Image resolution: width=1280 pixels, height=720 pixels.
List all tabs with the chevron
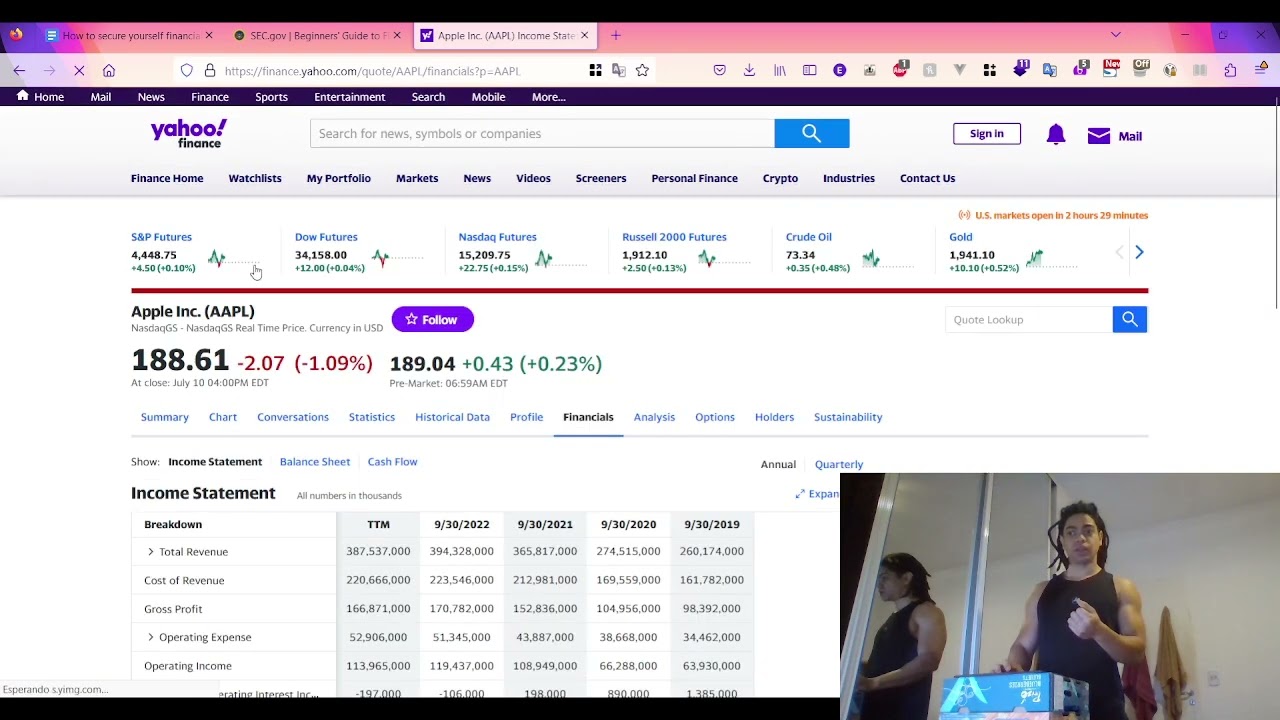click(x=1116, y=35)
